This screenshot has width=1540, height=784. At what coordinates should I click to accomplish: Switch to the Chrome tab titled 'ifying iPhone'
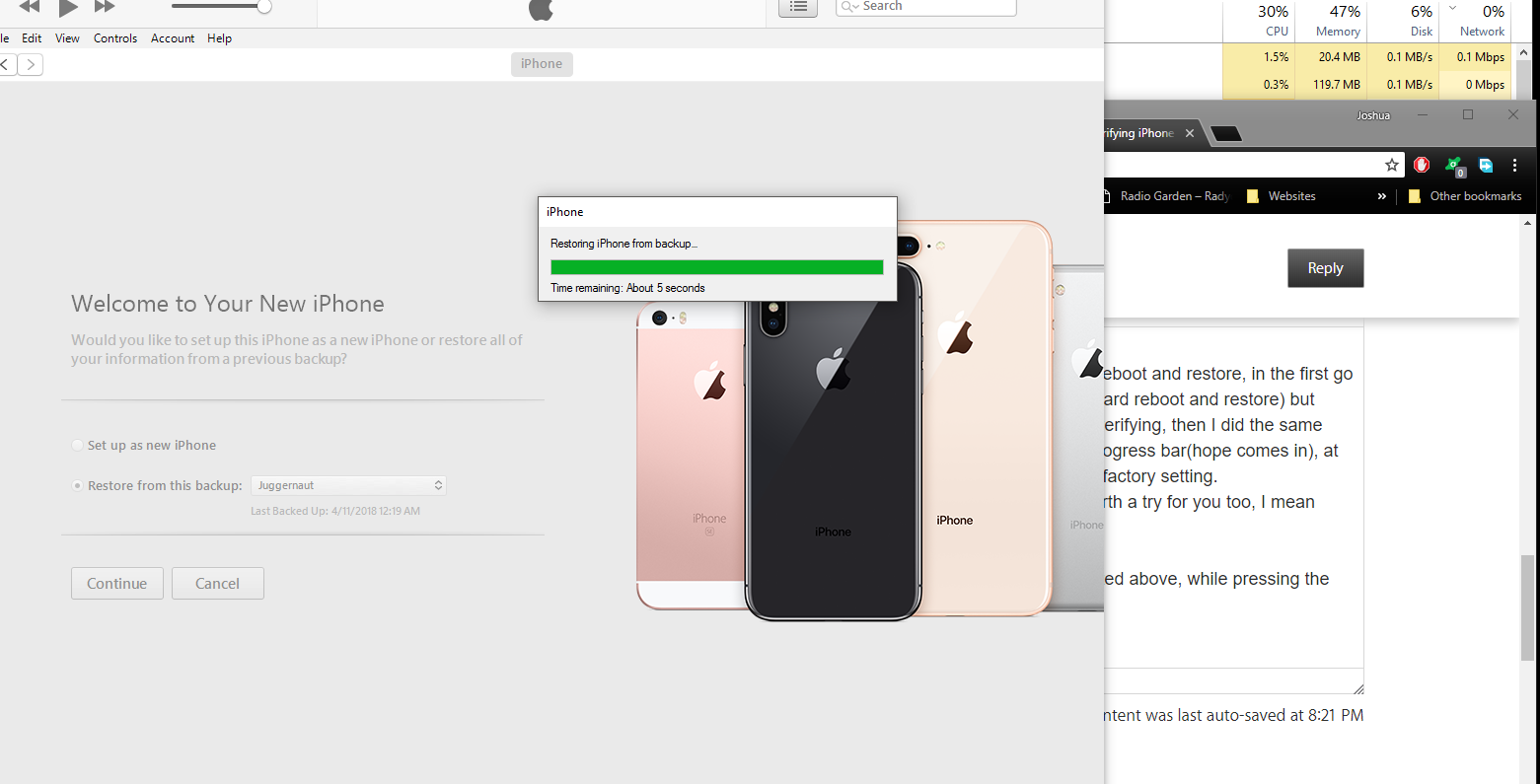1139,133
